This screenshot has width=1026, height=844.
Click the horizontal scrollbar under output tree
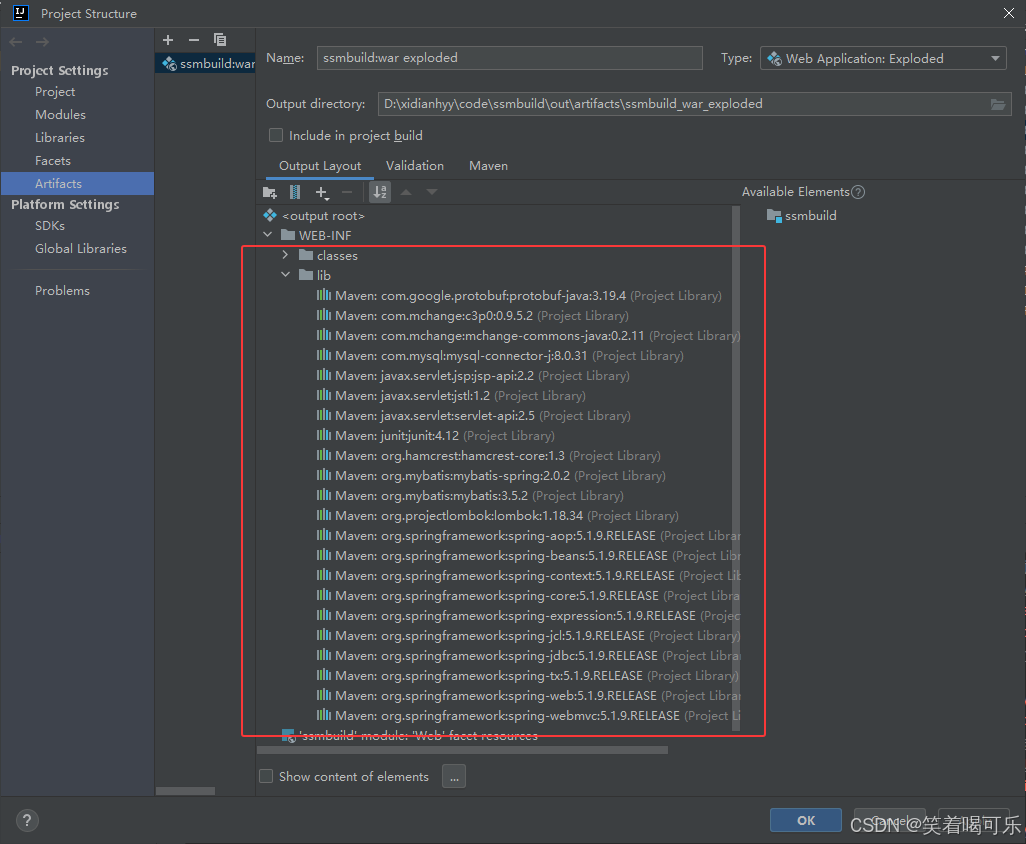pos(463,750)
